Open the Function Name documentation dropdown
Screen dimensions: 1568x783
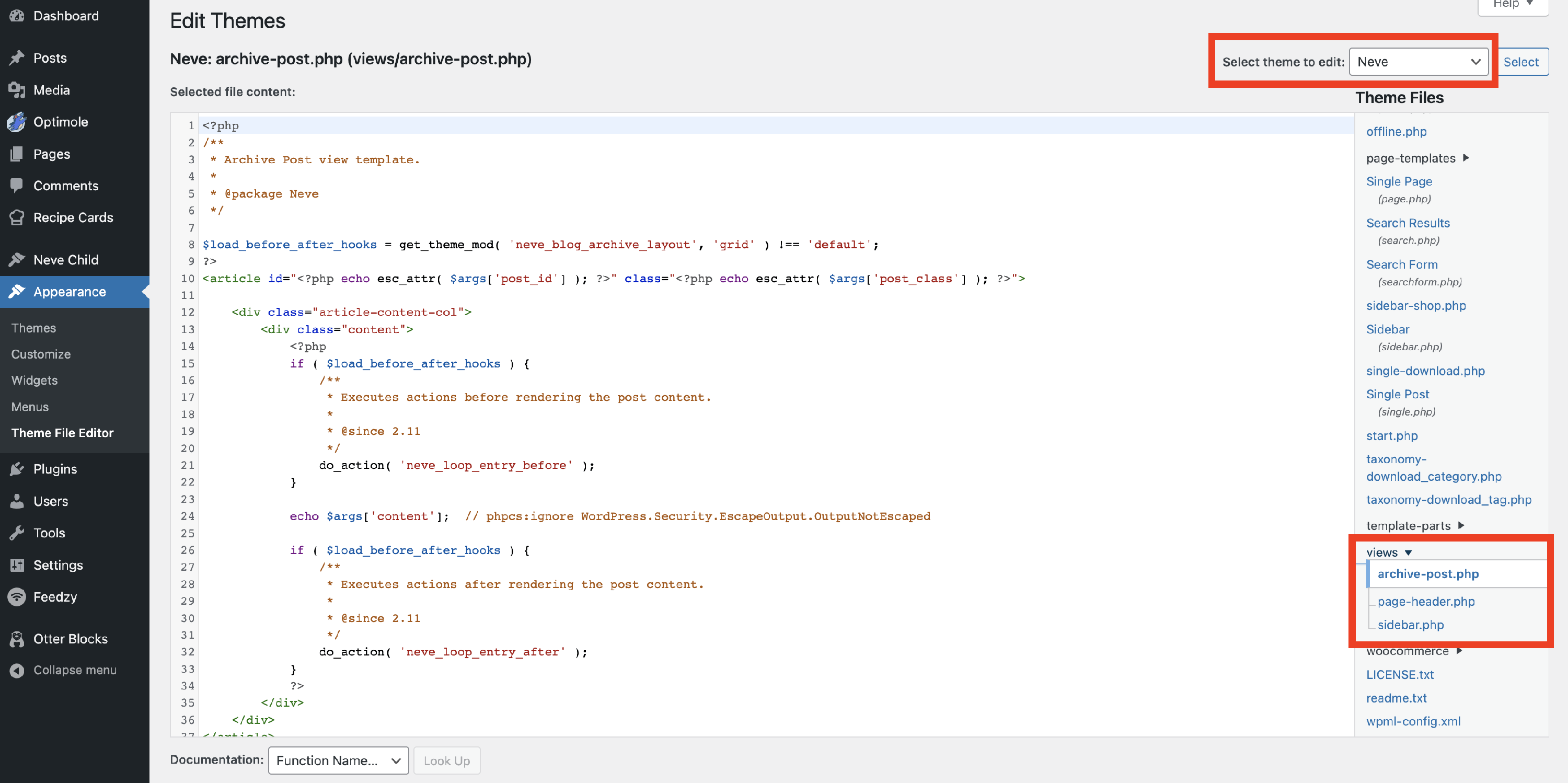pos(338,761)
